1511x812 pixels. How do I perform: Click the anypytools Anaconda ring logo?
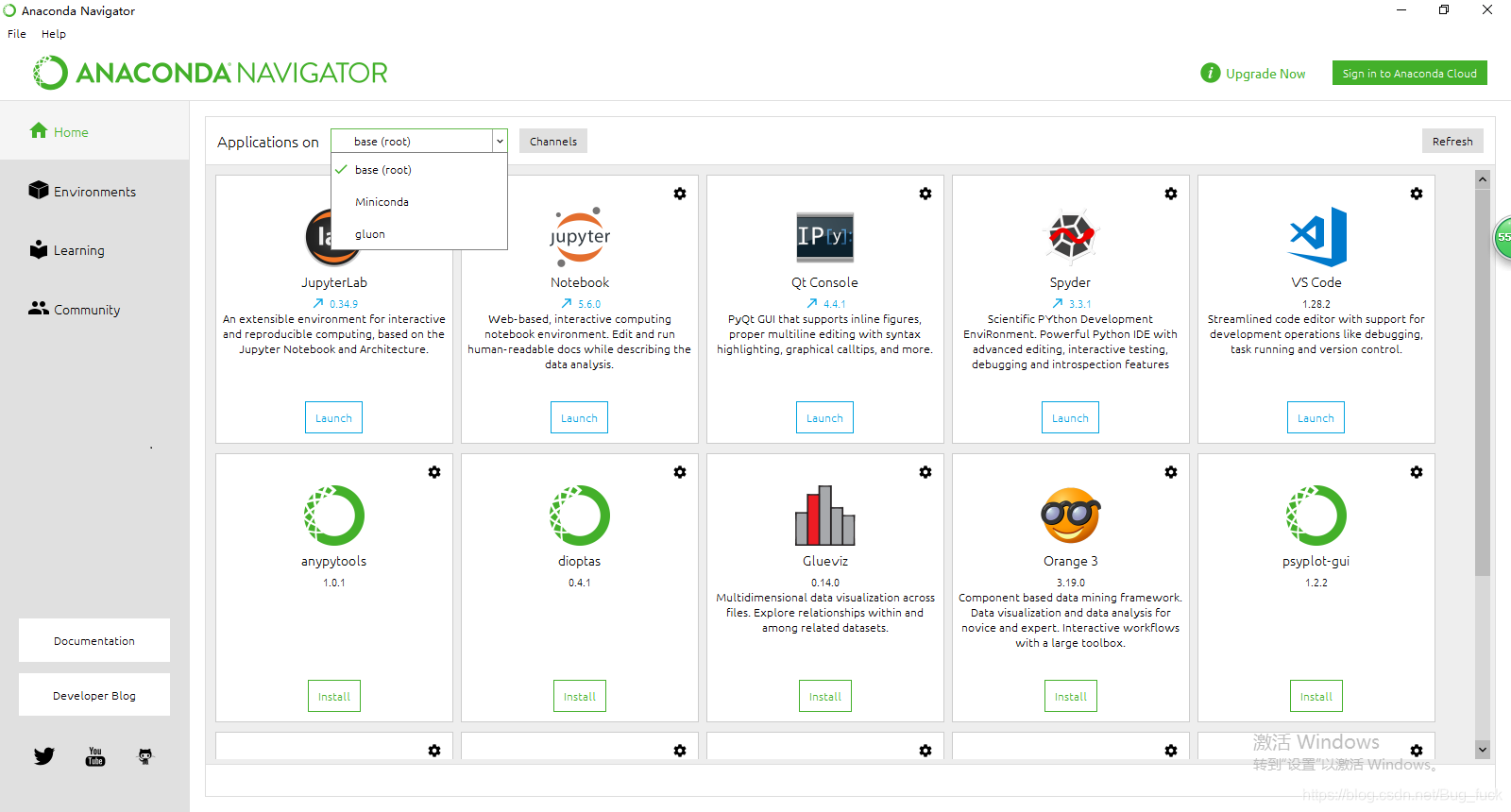pyautogui.click(x=334, y=515)
